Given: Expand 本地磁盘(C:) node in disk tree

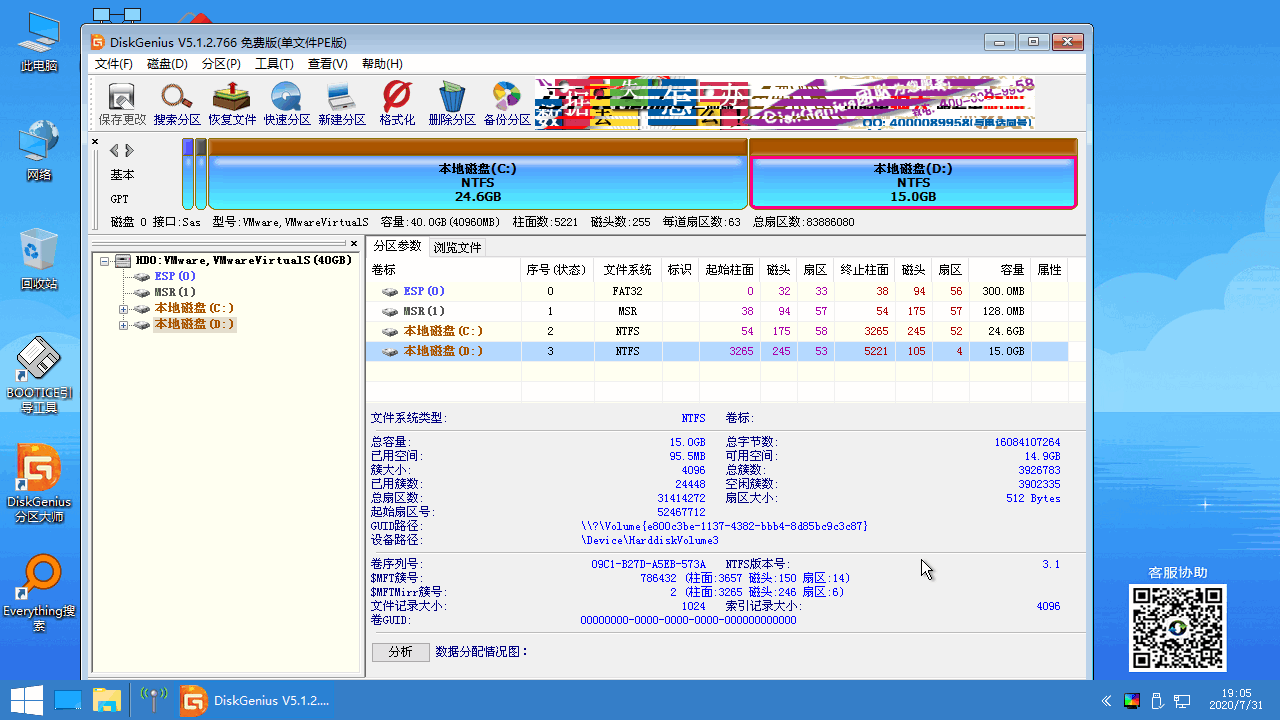Looking at the screenshot, I should pyautogui.click(x=123, y=309).
